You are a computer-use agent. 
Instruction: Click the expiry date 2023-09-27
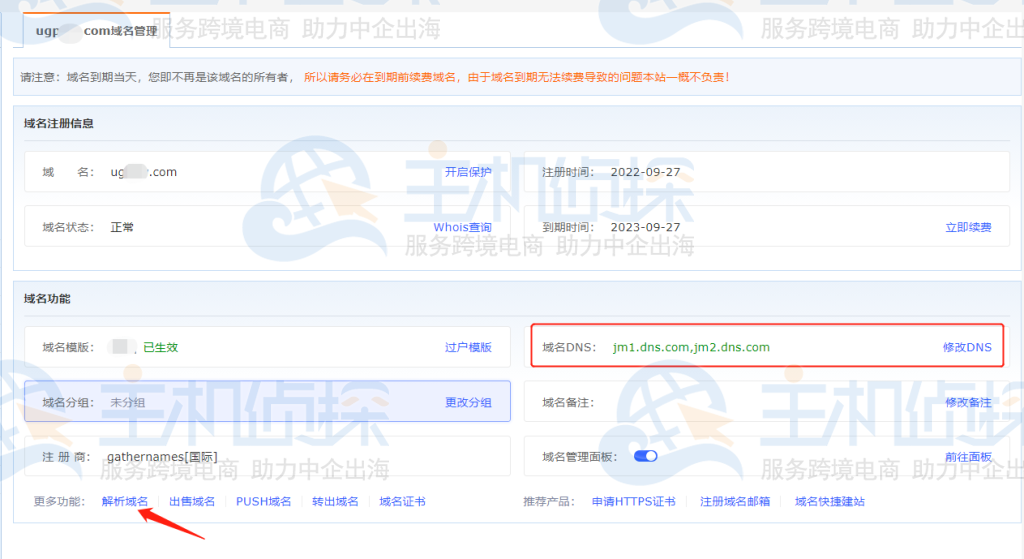[x=645, y=227]
